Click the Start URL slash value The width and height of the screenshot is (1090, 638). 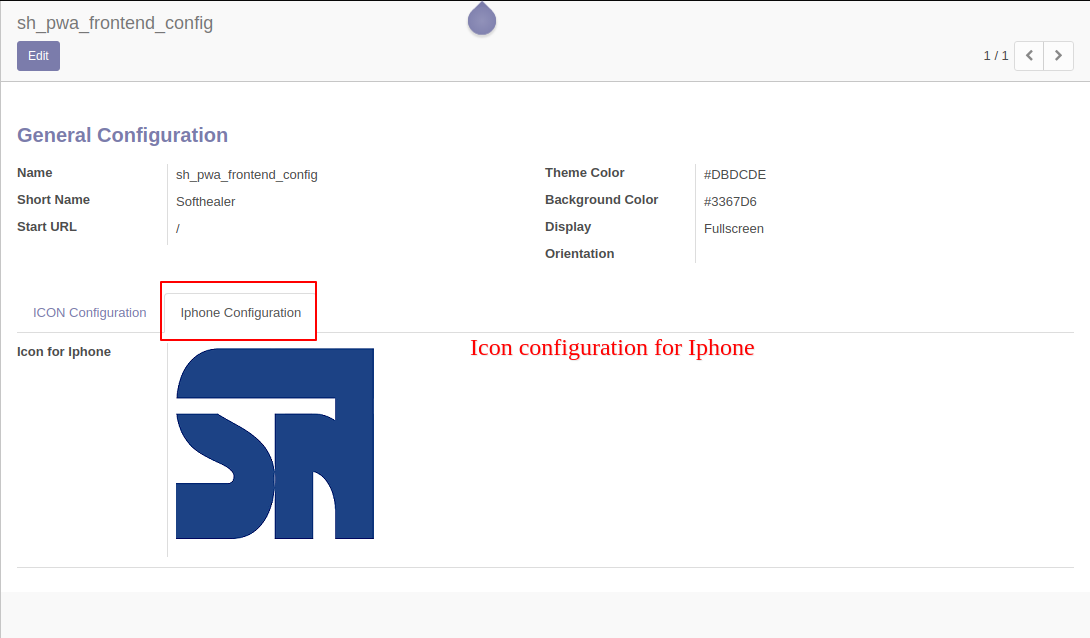(178, 229)
